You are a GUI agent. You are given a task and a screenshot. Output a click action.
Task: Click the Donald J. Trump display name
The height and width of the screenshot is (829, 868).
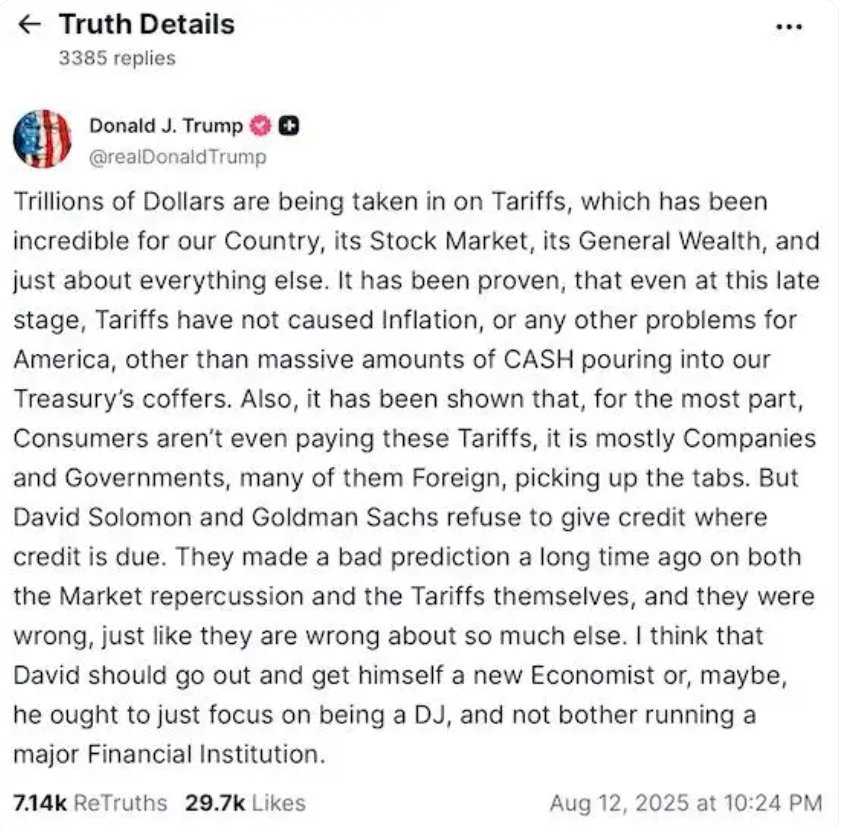click(x=165, y=125)
